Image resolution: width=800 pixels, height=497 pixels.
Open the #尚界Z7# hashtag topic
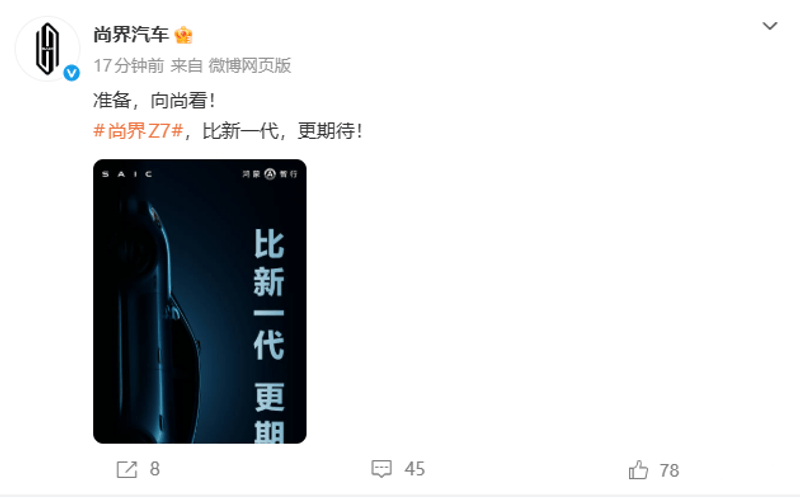click(138, 131)
